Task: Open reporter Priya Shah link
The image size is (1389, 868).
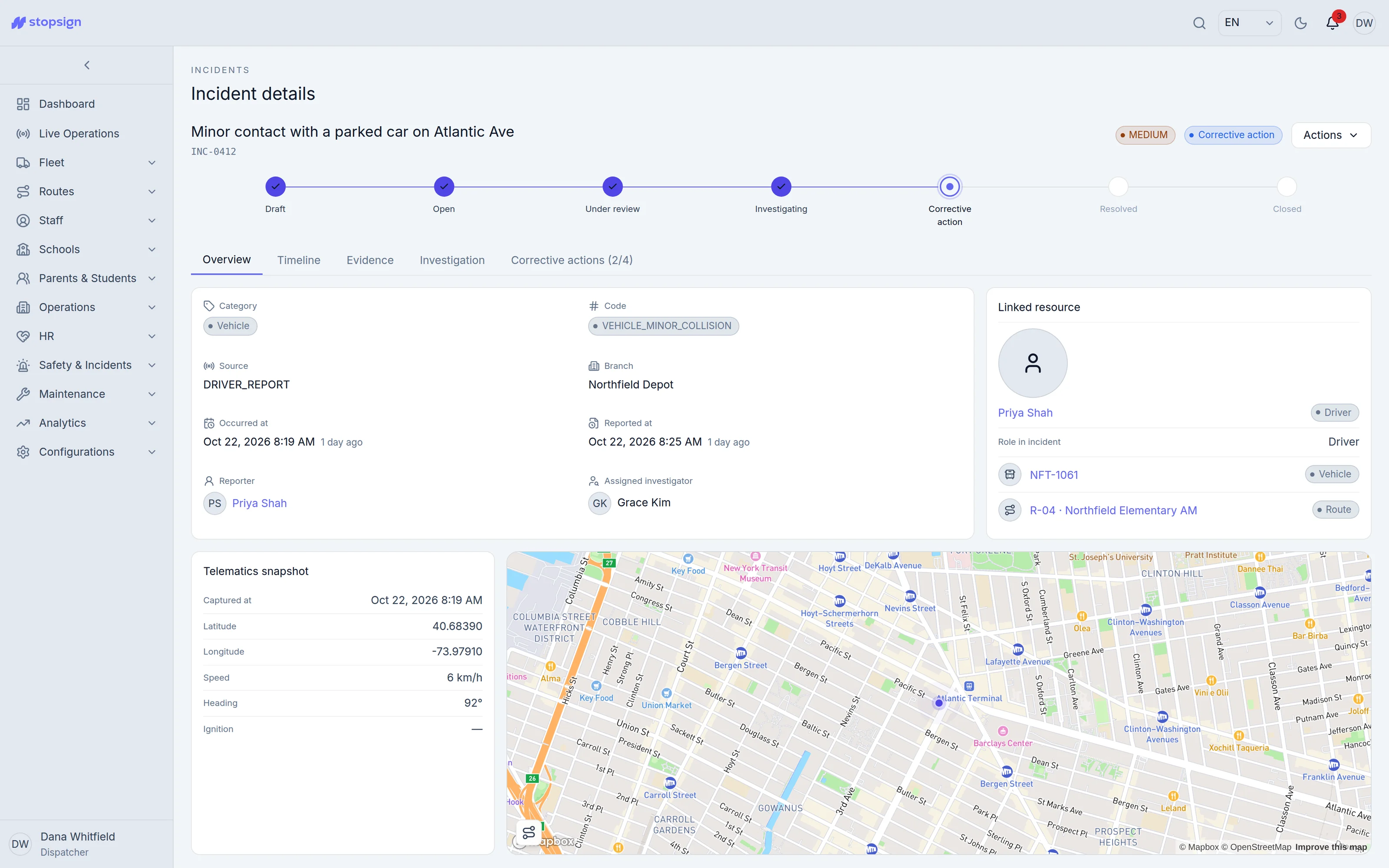Action: (260, 503)
